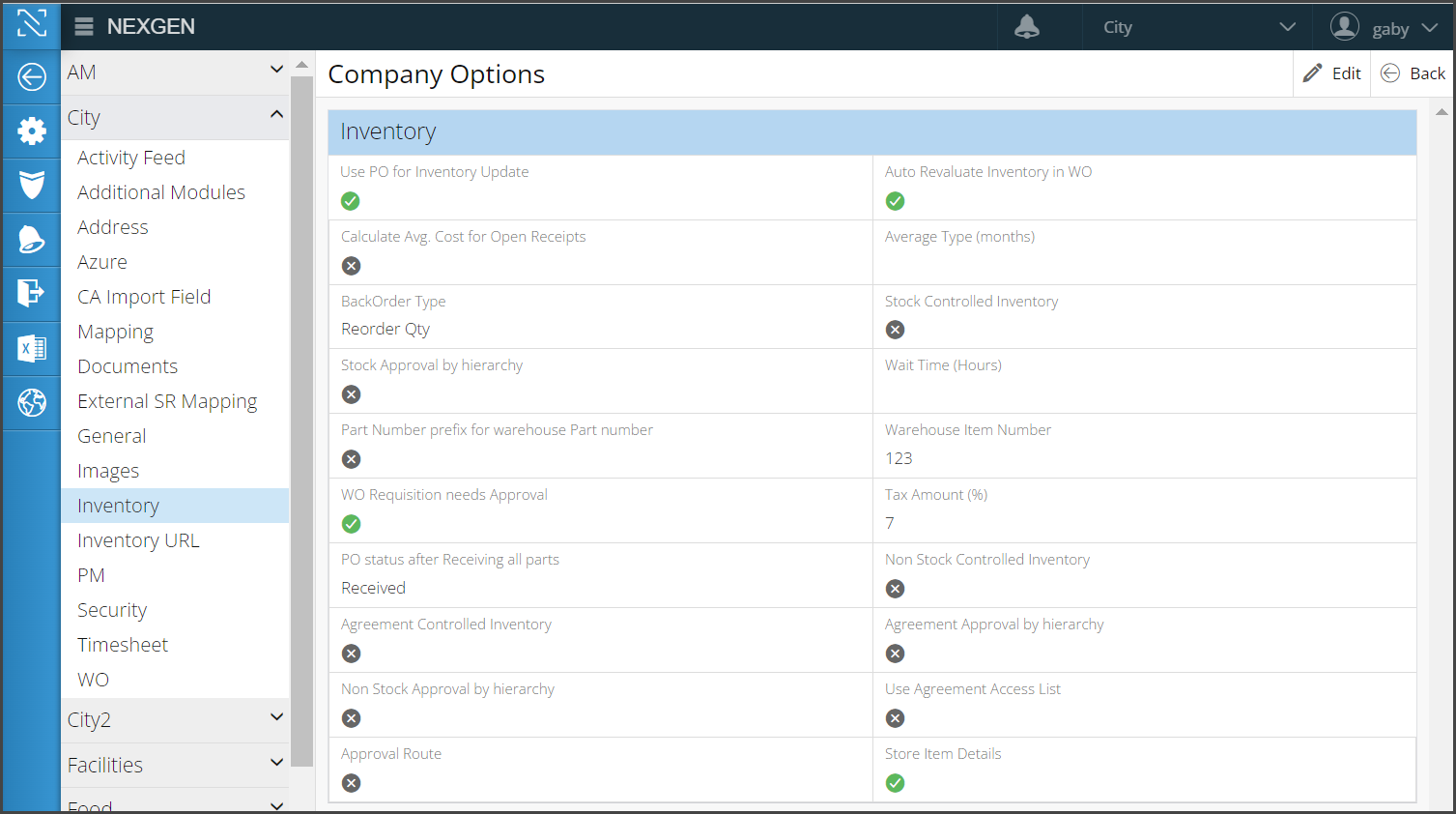Click the door exit sidebar icon
Viewport: 1456px width, 814px height.
pos(31,292)
